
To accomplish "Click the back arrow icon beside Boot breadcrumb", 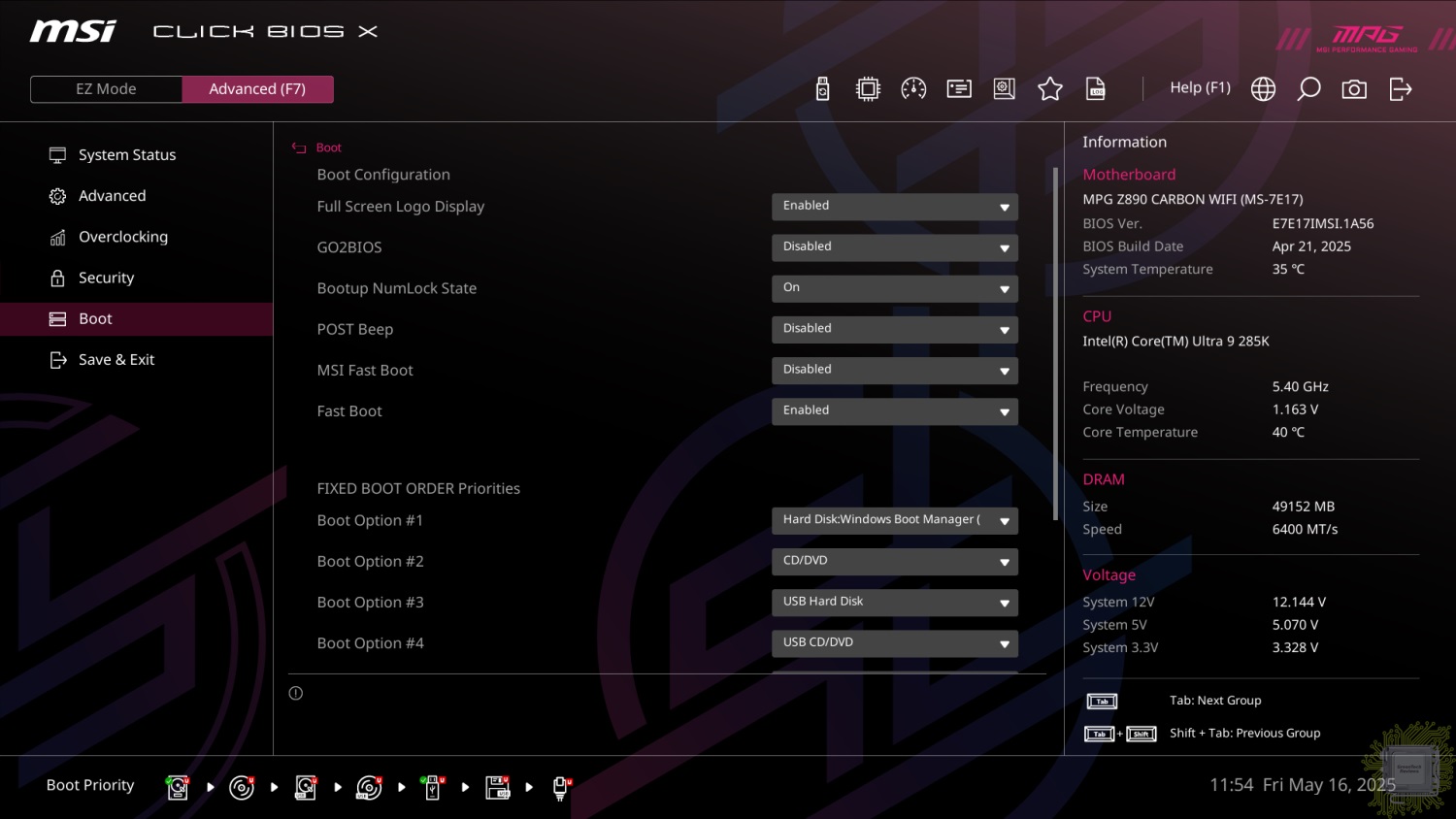I will tap(299, 148).
